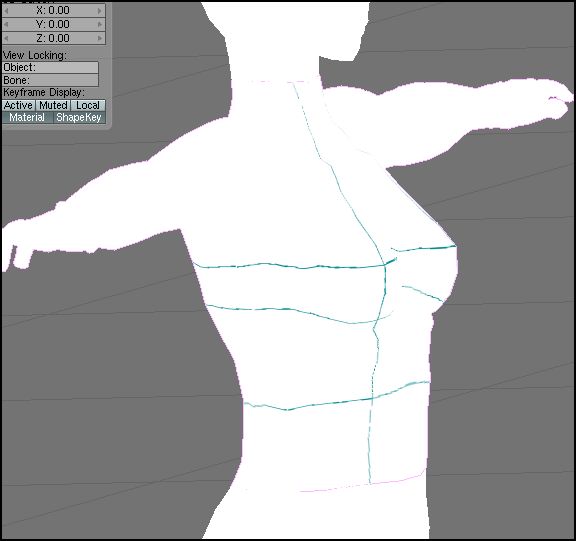Disable ShapeKey keyframe display
This screenshot has height=541, width=576.
pos(79,118)
